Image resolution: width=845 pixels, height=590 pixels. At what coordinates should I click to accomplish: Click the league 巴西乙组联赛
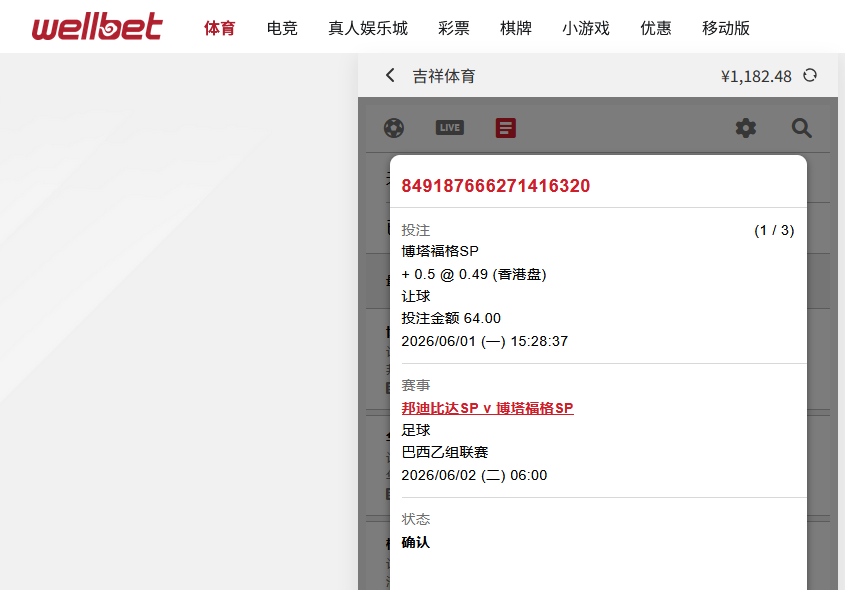(445, 452)
